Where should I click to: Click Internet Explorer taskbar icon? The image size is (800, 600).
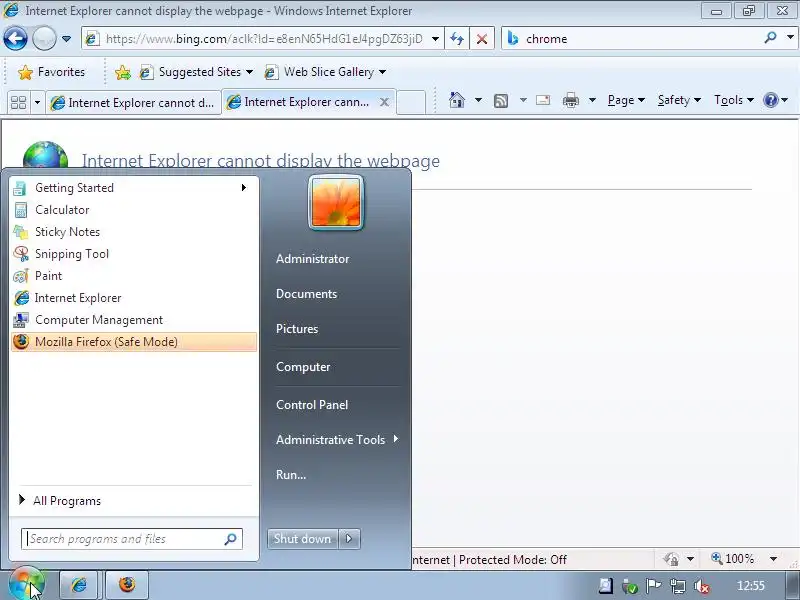point(79,585)
